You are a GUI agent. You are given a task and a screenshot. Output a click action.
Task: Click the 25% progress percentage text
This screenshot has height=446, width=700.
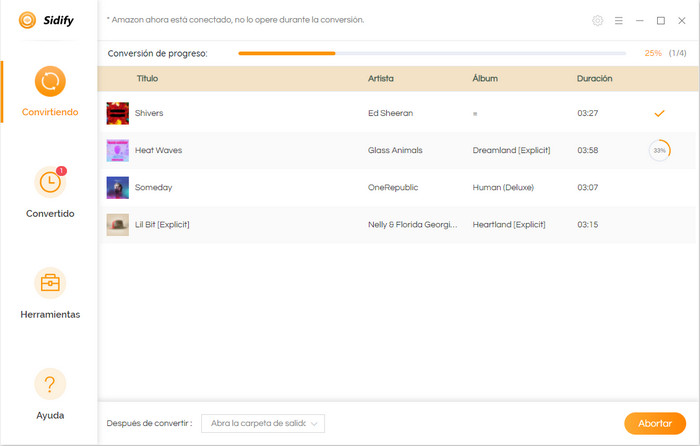[x=653, y=53]
